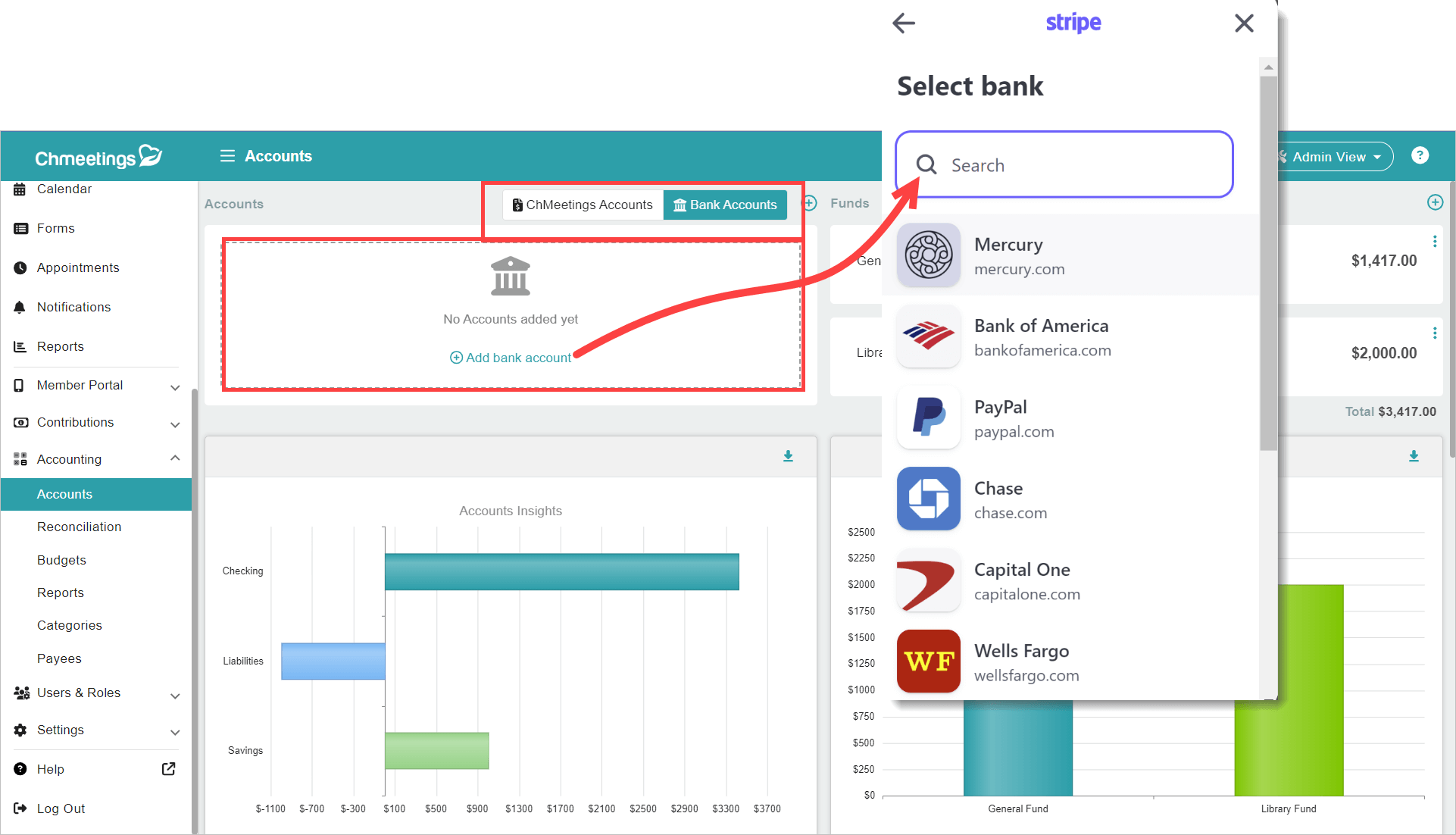Download the Funds chart
1456x835 pixels.
[x=1414, y=456]
